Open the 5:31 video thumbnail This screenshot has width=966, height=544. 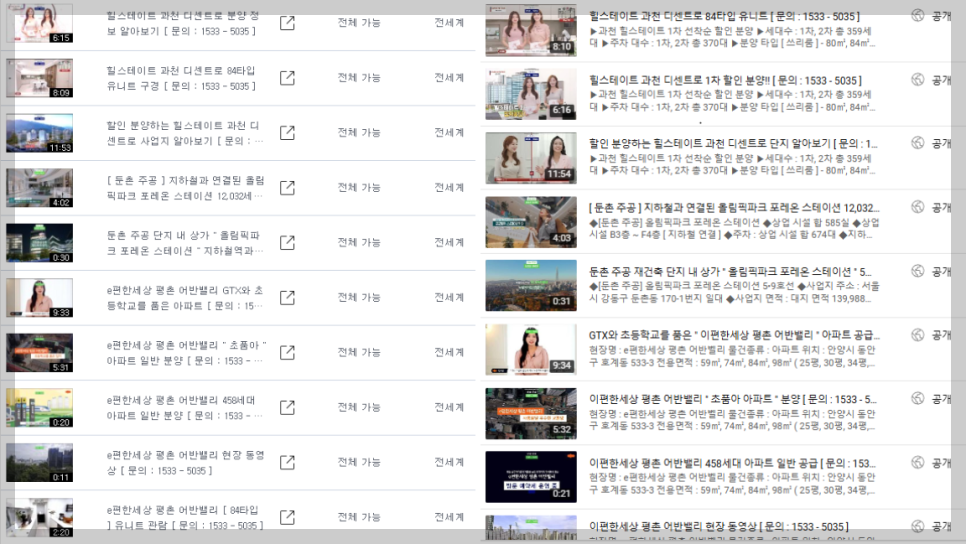point(39,352)
